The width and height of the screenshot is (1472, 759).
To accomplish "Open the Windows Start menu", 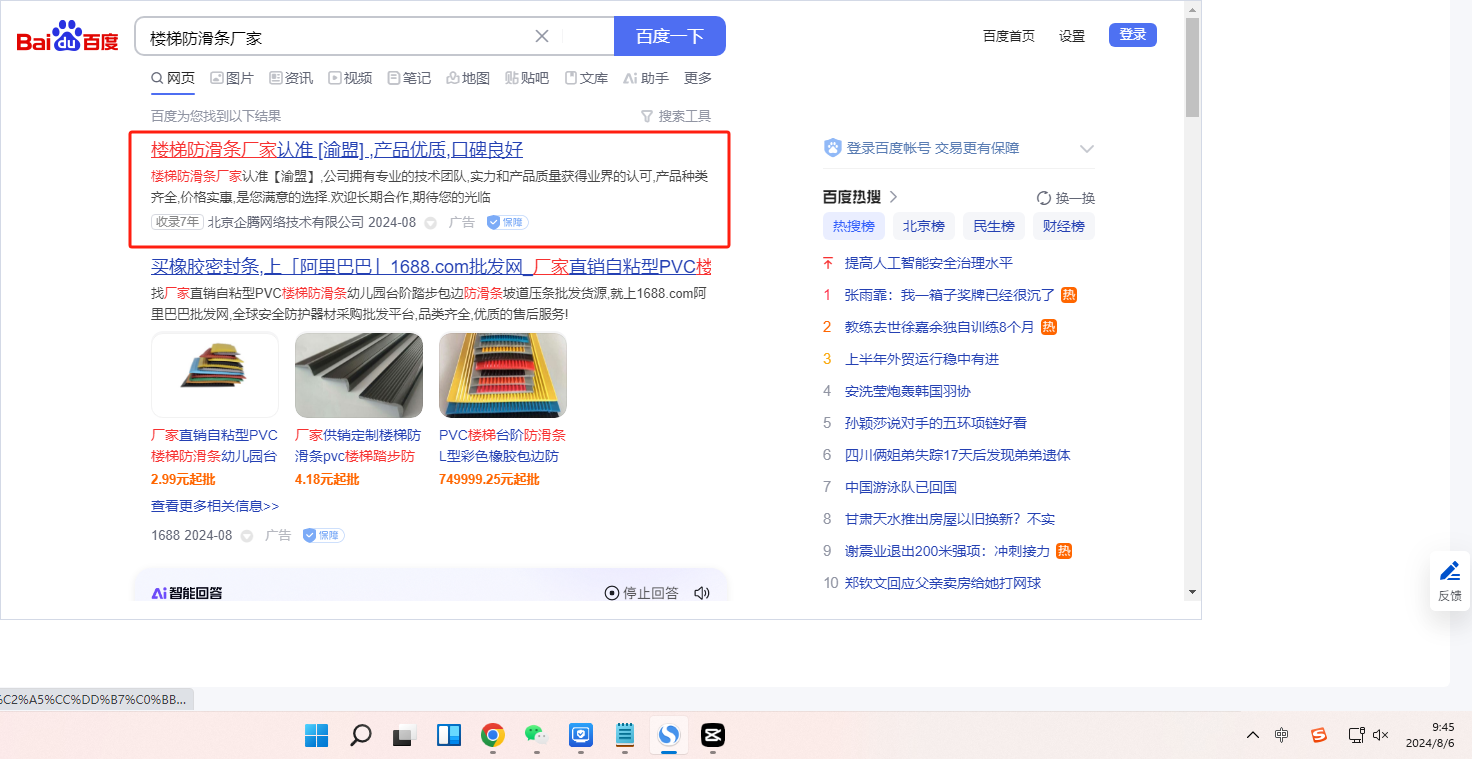I will coord(317,736).
